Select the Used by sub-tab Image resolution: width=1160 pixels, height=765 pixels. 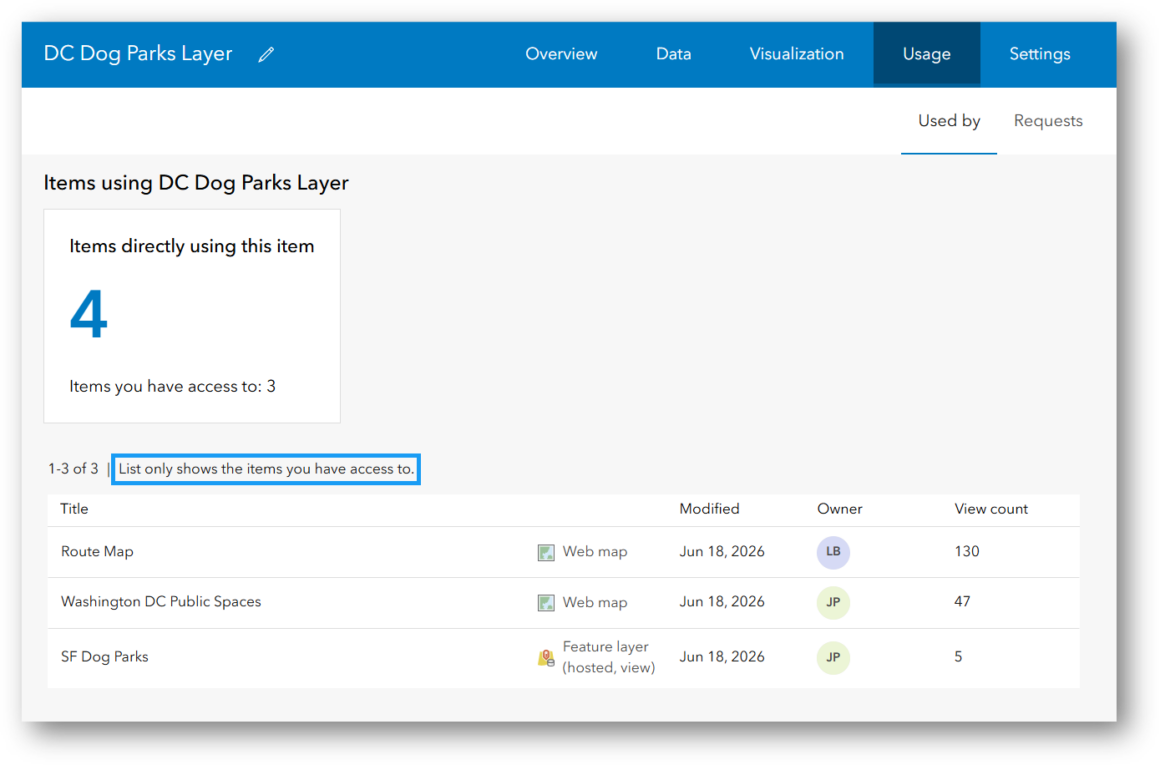pos(949,121)
